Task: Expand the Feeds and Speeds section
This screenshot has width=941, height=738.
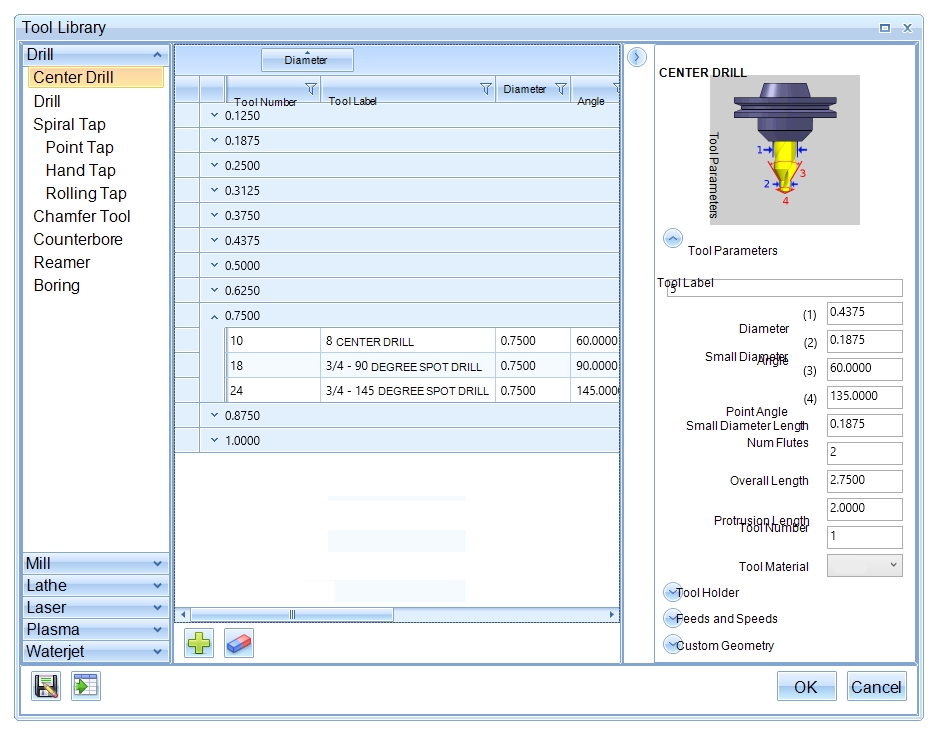Action: [673, 618]
